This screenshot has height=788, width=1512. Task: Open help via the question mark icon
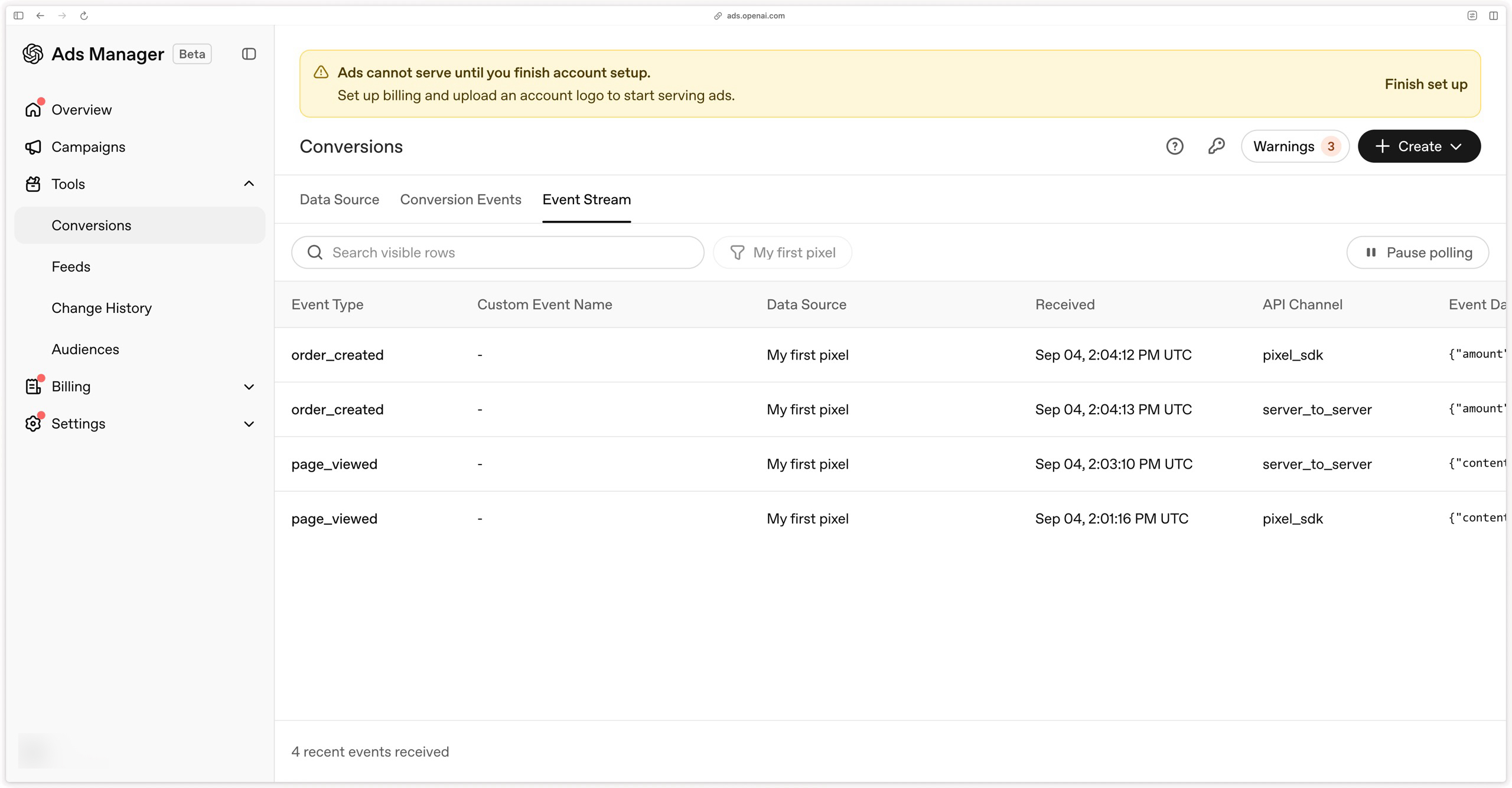(1175, 146)
